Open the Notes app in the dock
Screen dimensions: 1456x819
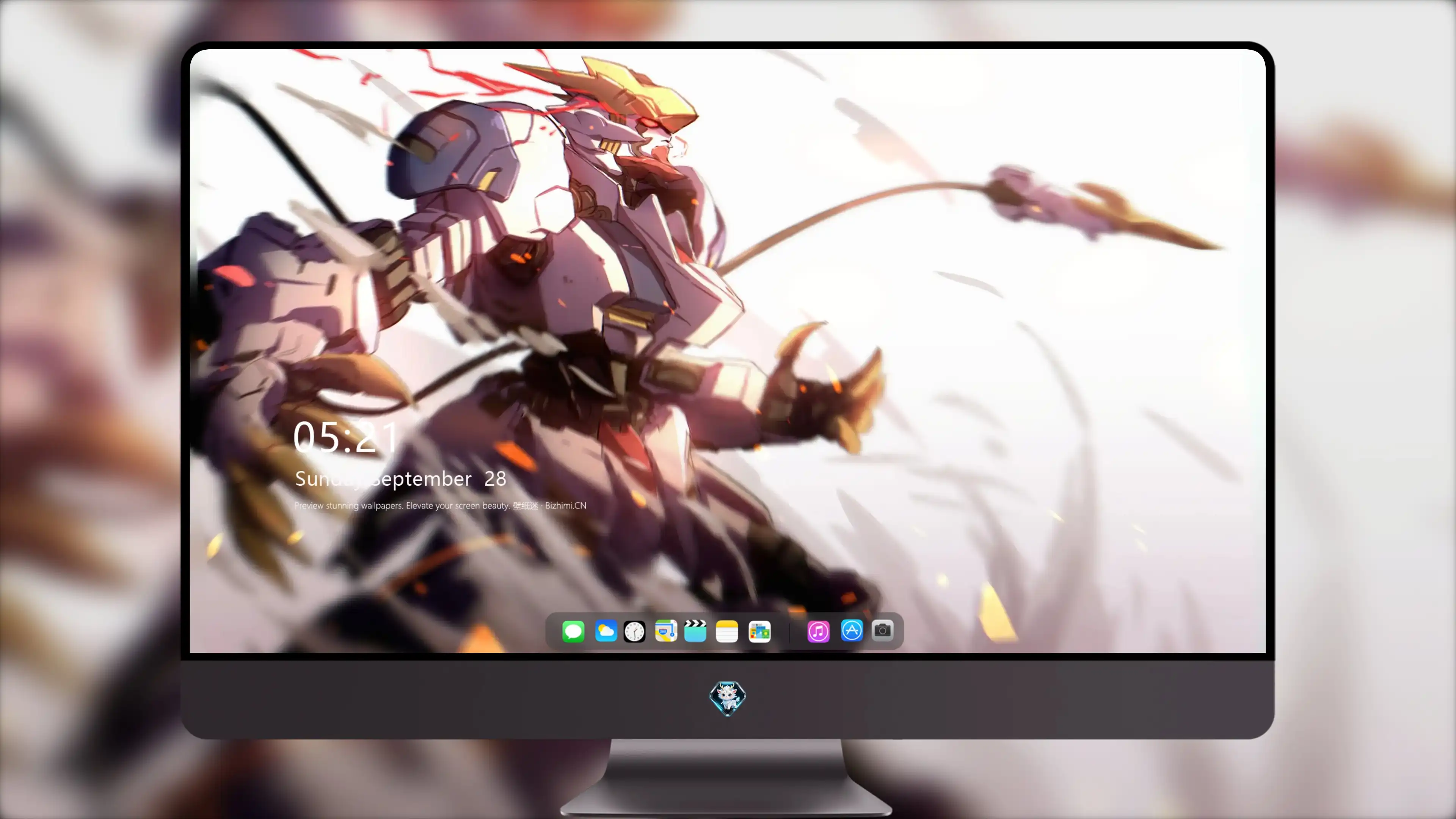(x=727, y=631)
